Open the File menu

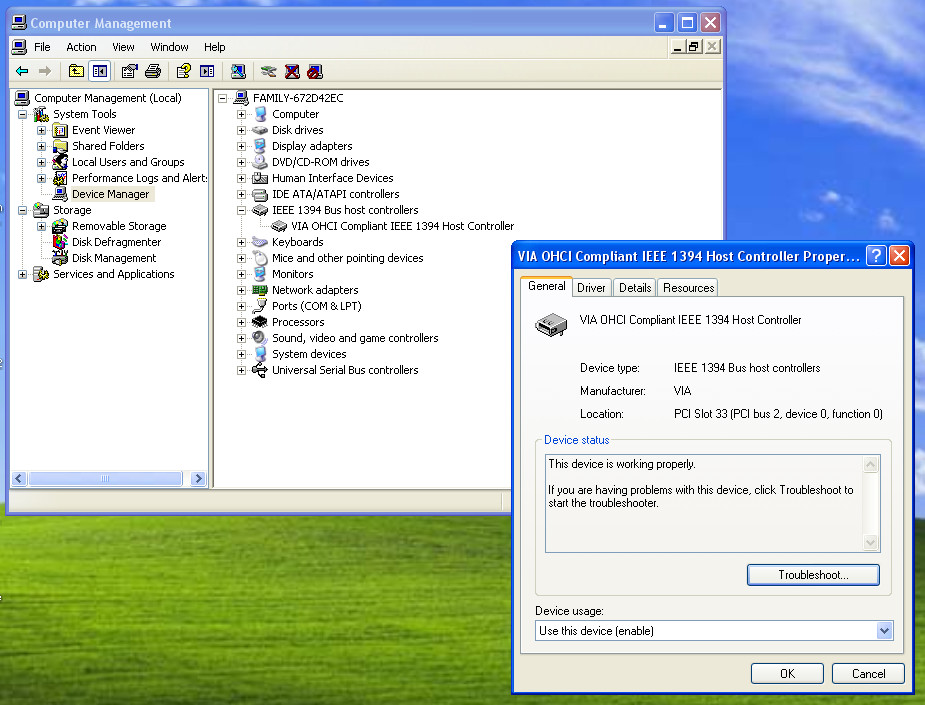tap(42, 47)
